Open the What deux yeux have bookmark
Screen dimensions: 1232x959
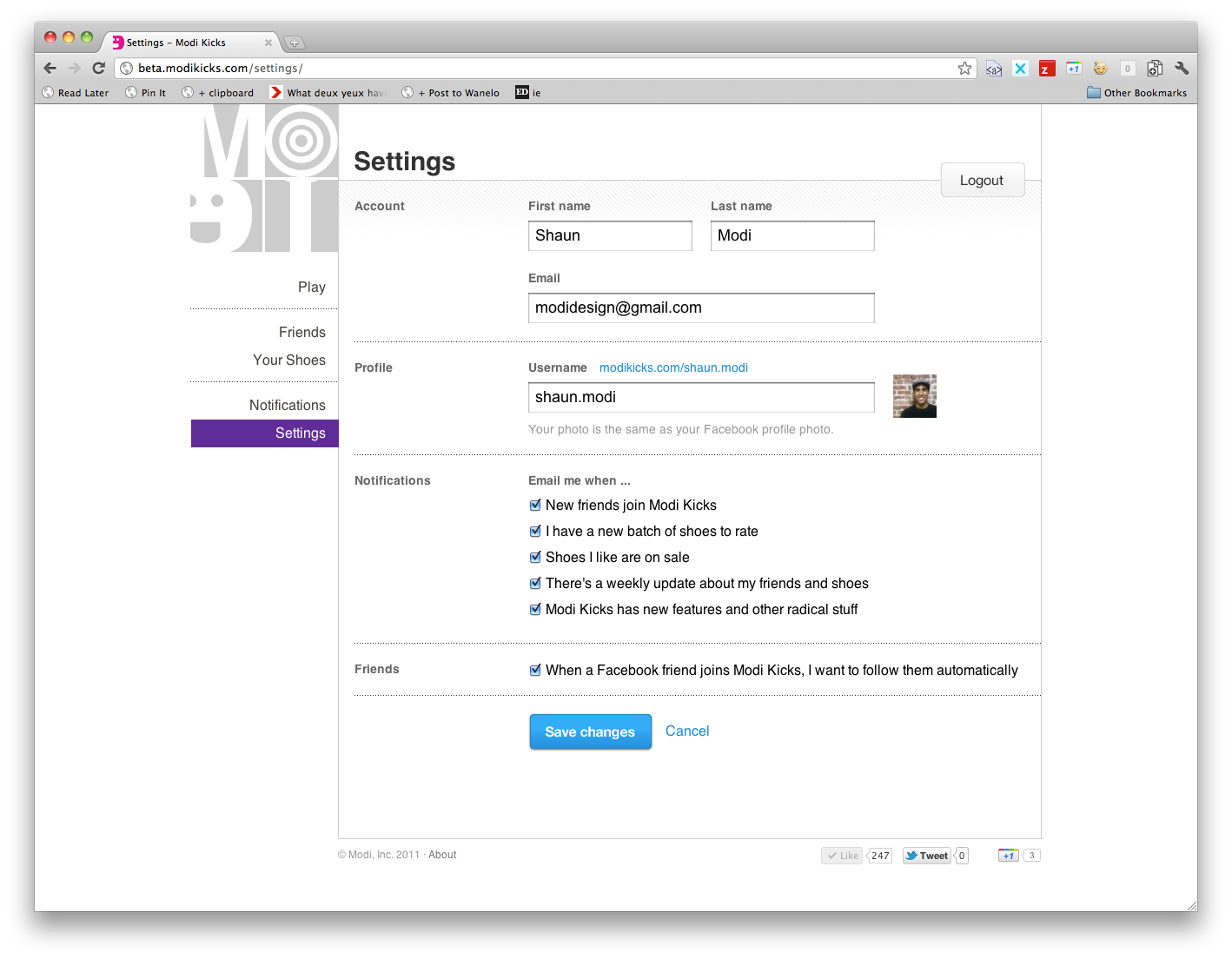(x=328, y=93)
